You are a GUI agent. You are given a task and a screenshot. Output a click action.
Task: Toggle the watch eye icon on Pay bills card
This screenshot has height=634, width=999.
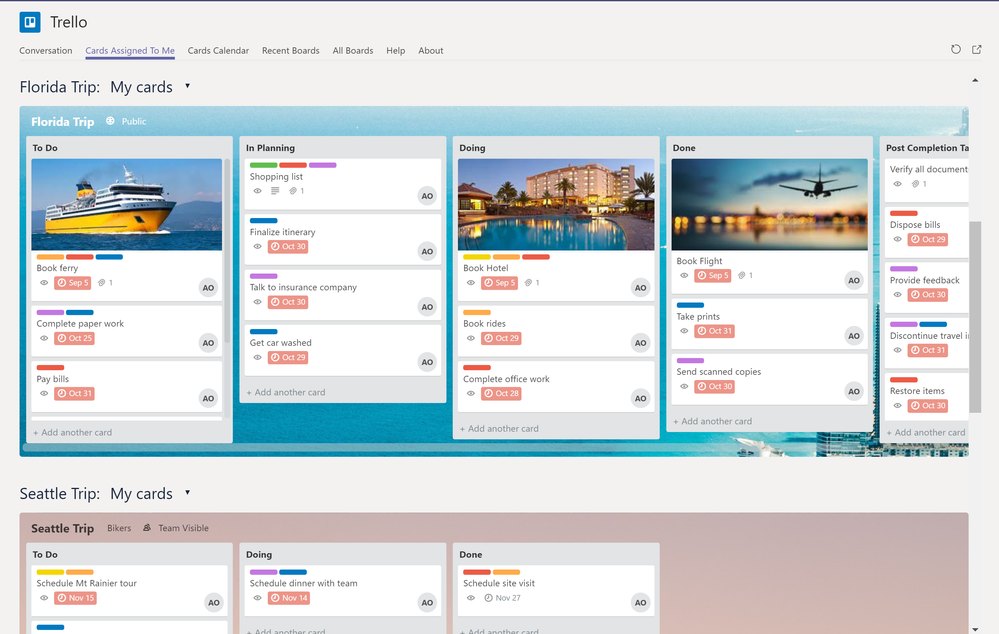[x=44, y=393]
